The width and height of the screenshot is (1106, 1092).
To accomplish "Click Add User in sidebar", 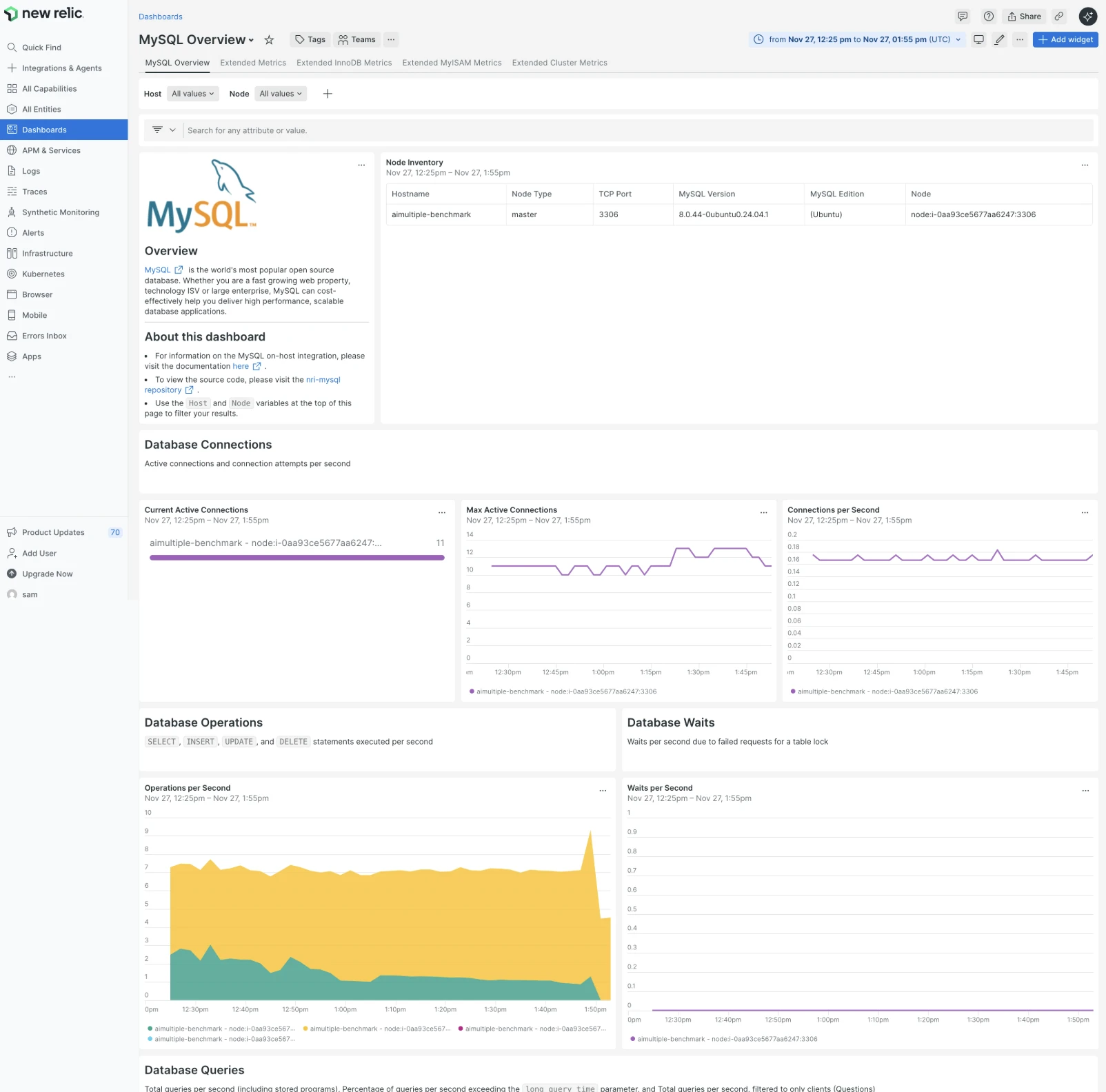I will 39,554.
